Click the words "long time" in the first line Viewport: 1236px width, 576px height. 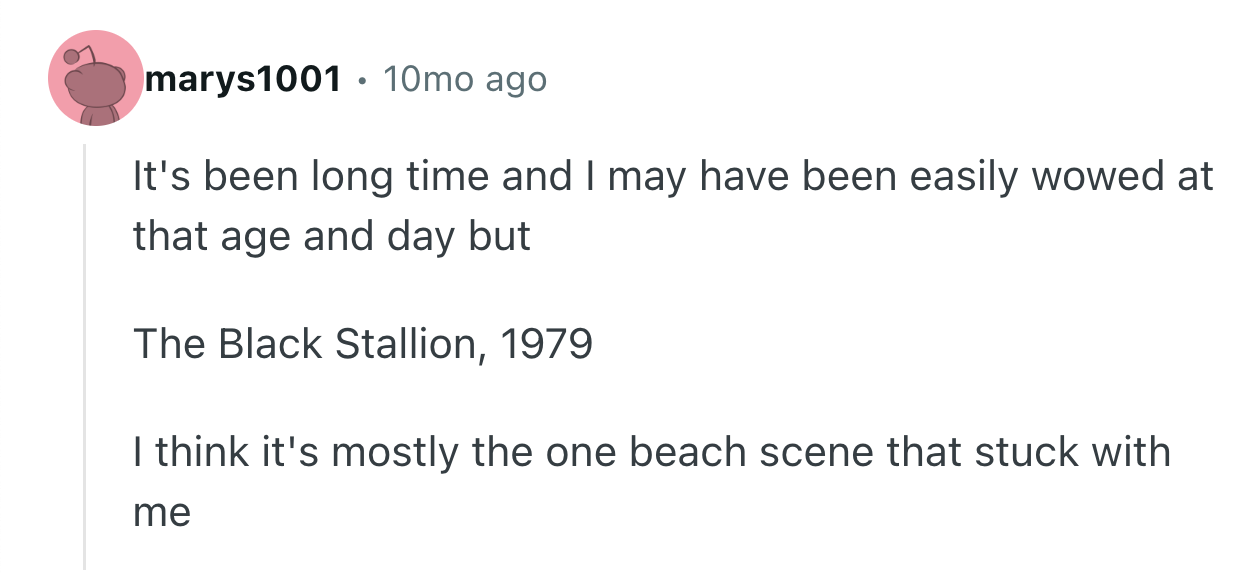click(401, 177)
